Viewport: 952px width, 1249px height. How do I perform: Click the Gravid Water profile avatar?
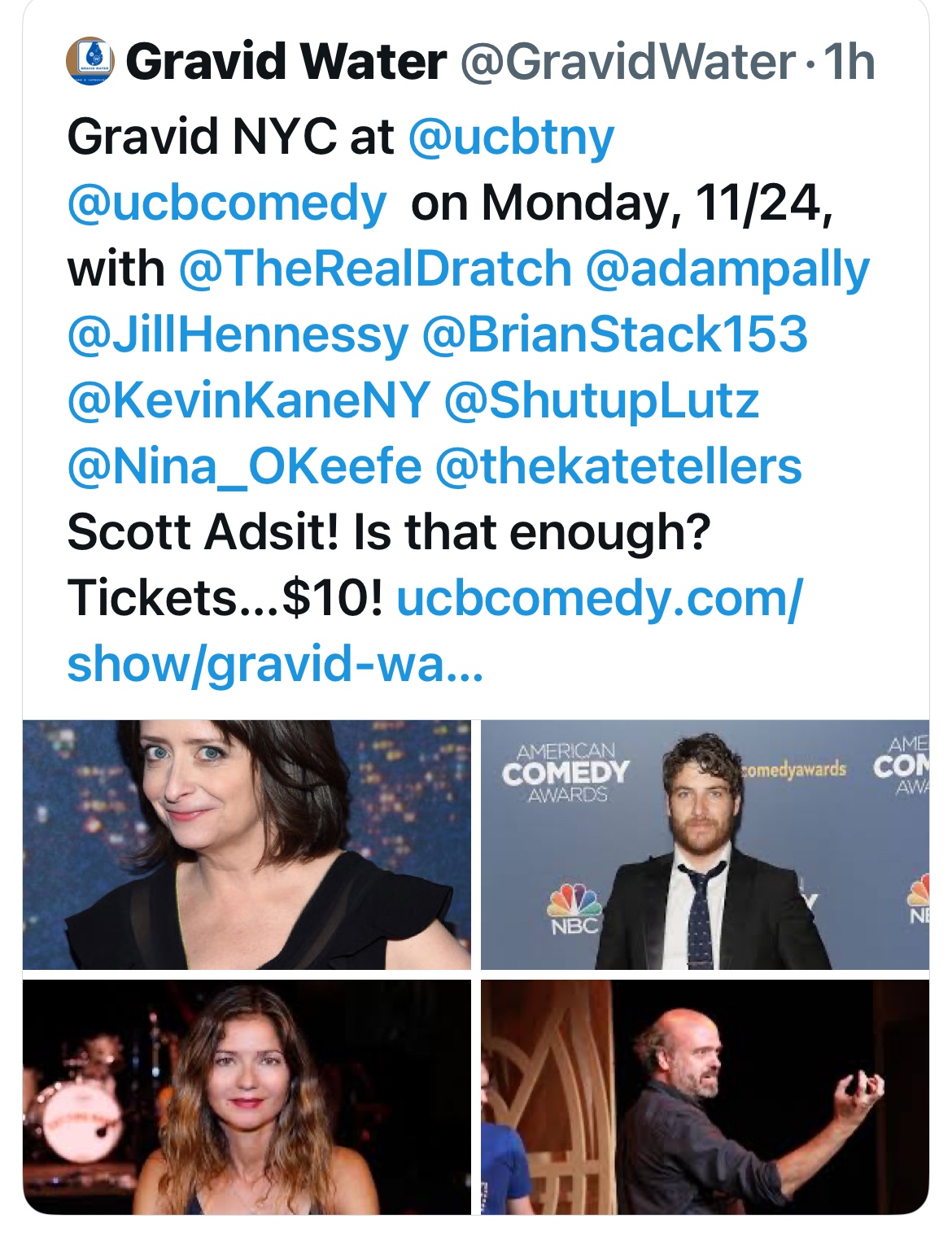90,62
